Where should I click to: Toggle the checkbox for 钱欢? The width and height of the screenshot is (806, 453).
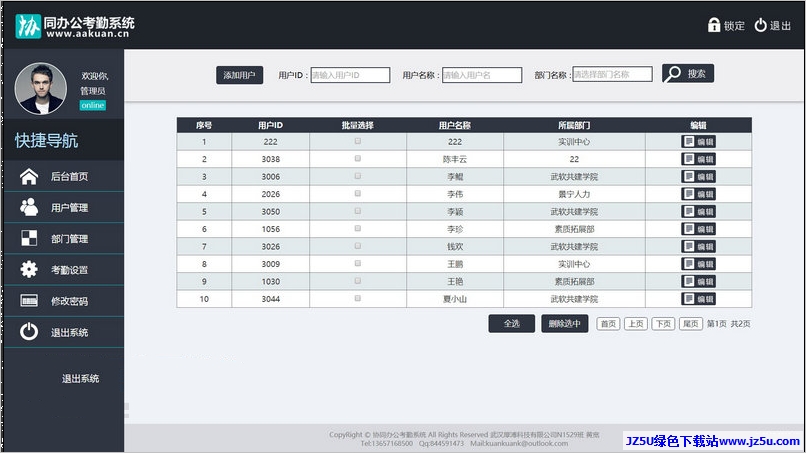tap(358, 246)
